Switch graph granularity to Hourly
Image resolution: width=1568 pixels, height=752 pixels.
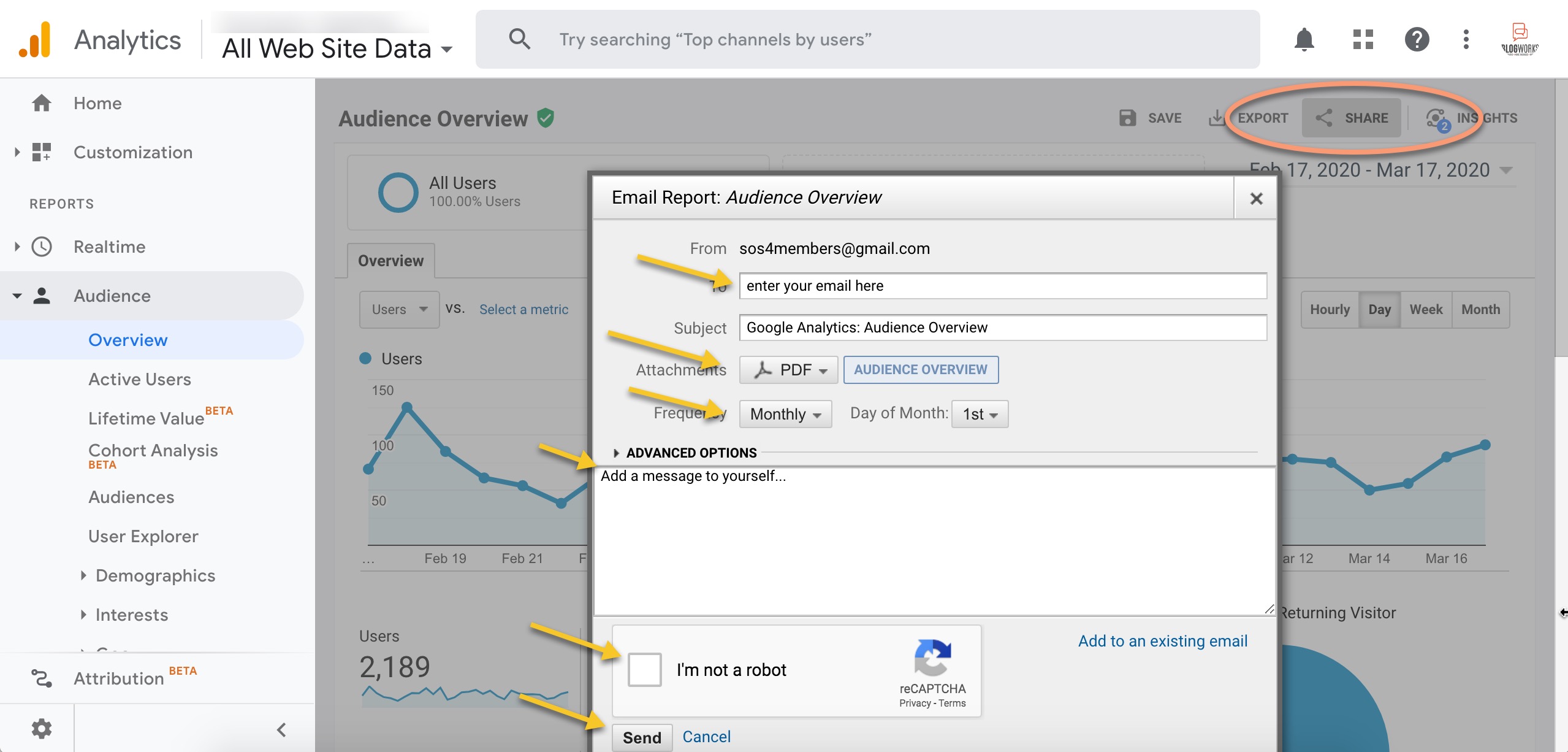point(1329,309)
